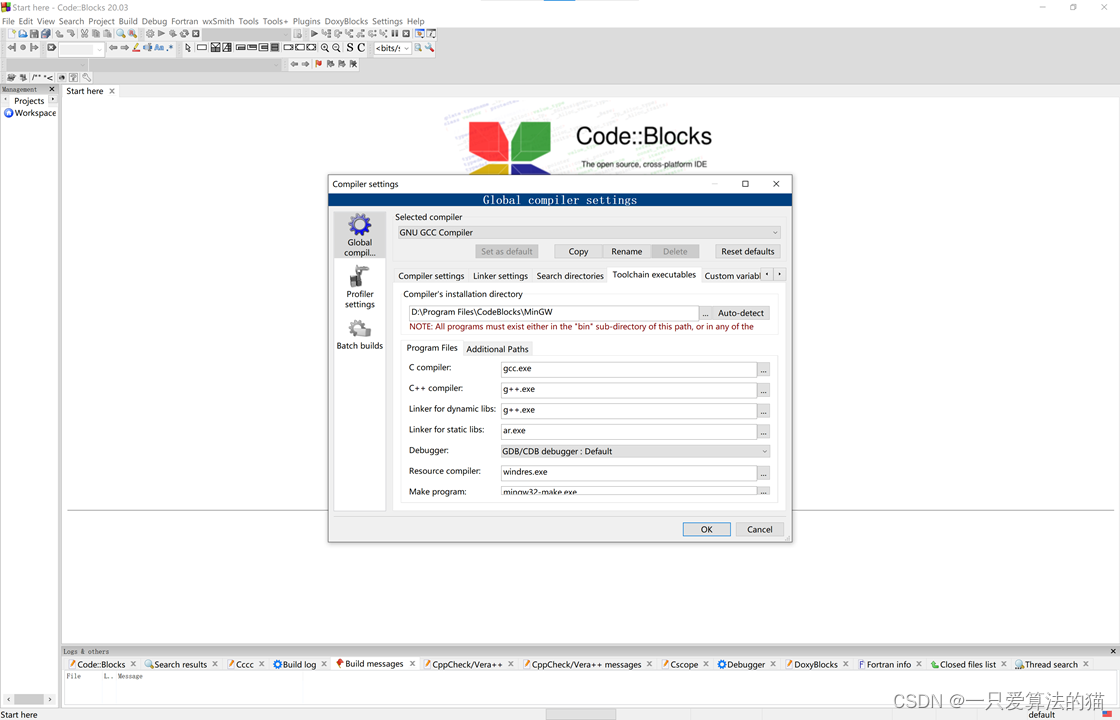Click the Find magnifier toolbar icon

(x=121, y=34)
